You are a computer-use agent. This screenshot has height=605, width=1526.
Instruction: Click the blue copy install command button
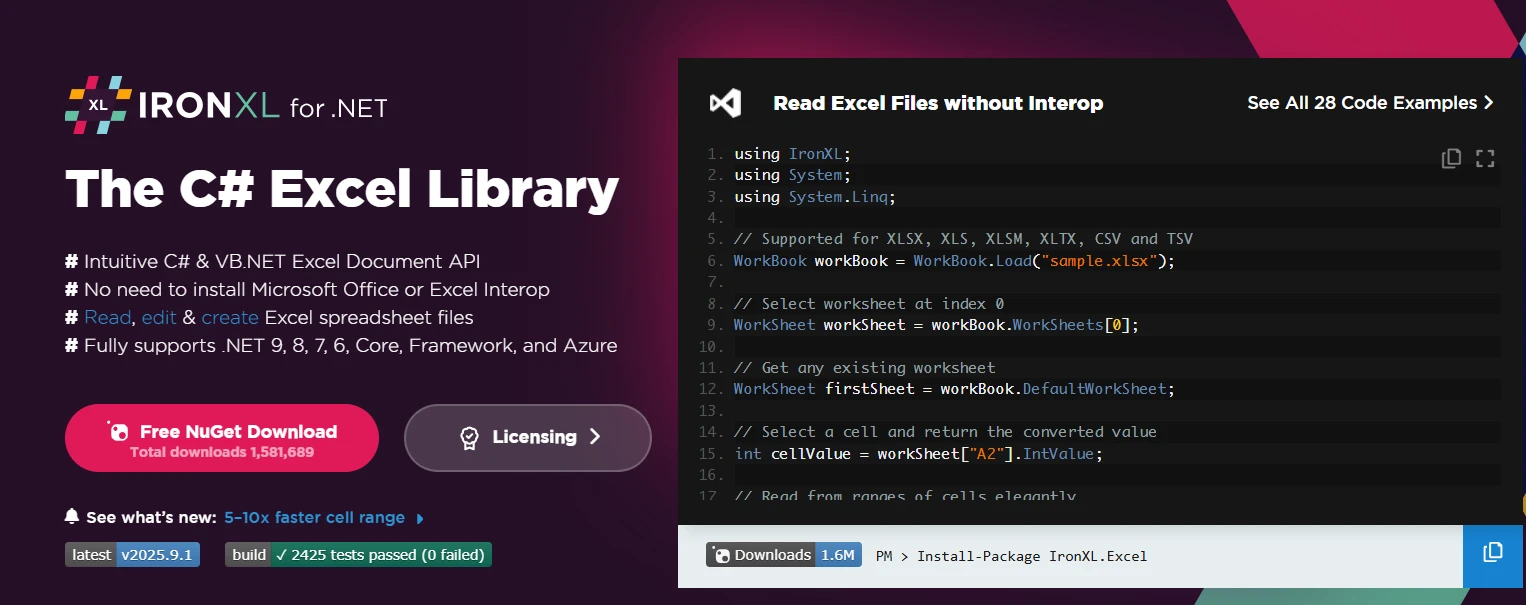1493,552
